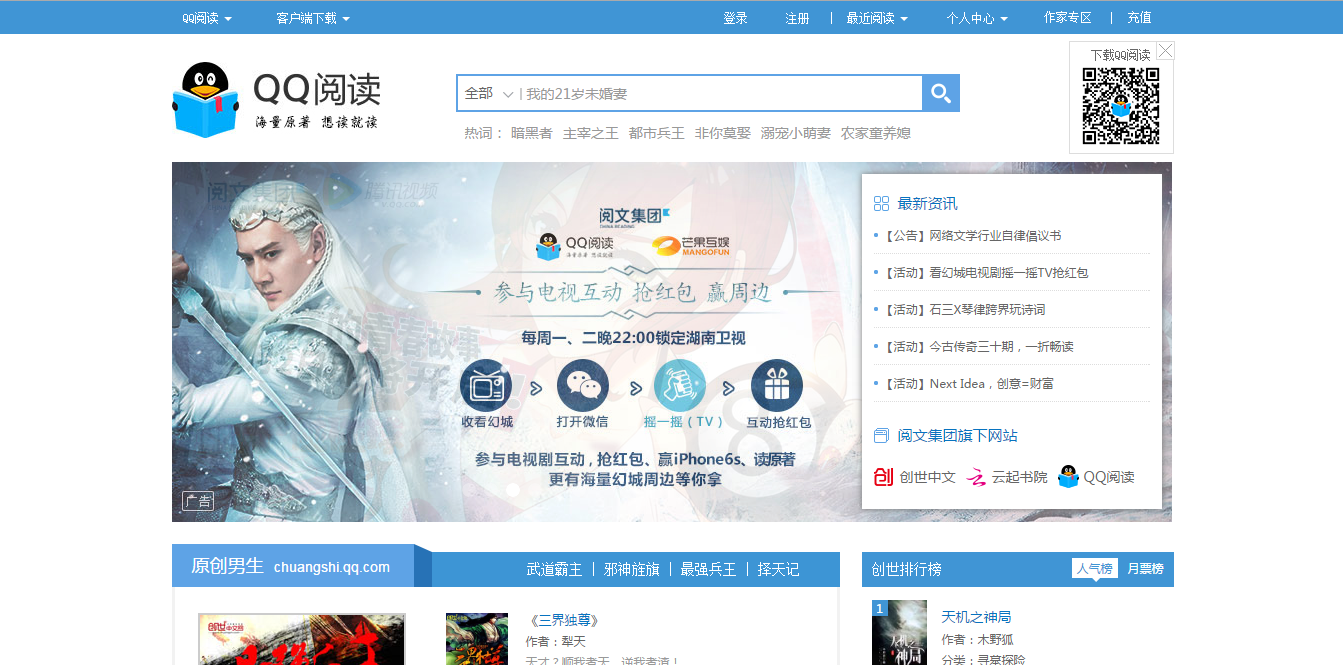
Task: Click the 芒果互娱 MANGOFUN logo in the banner
Action: pos(692,246)
